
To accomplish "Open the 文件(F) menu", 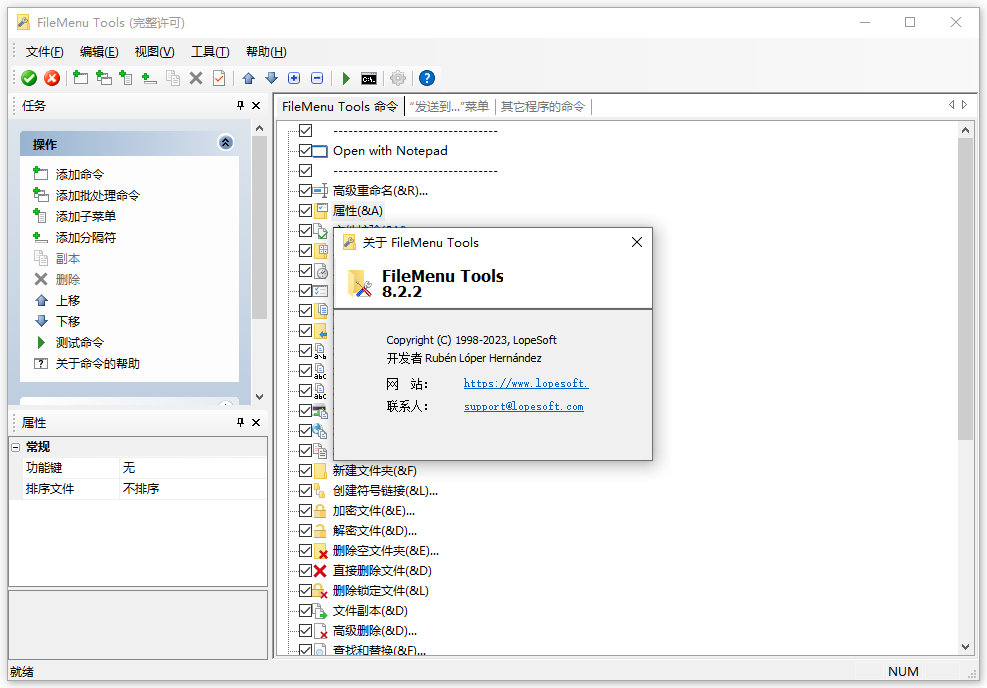I will click(44, 52).
